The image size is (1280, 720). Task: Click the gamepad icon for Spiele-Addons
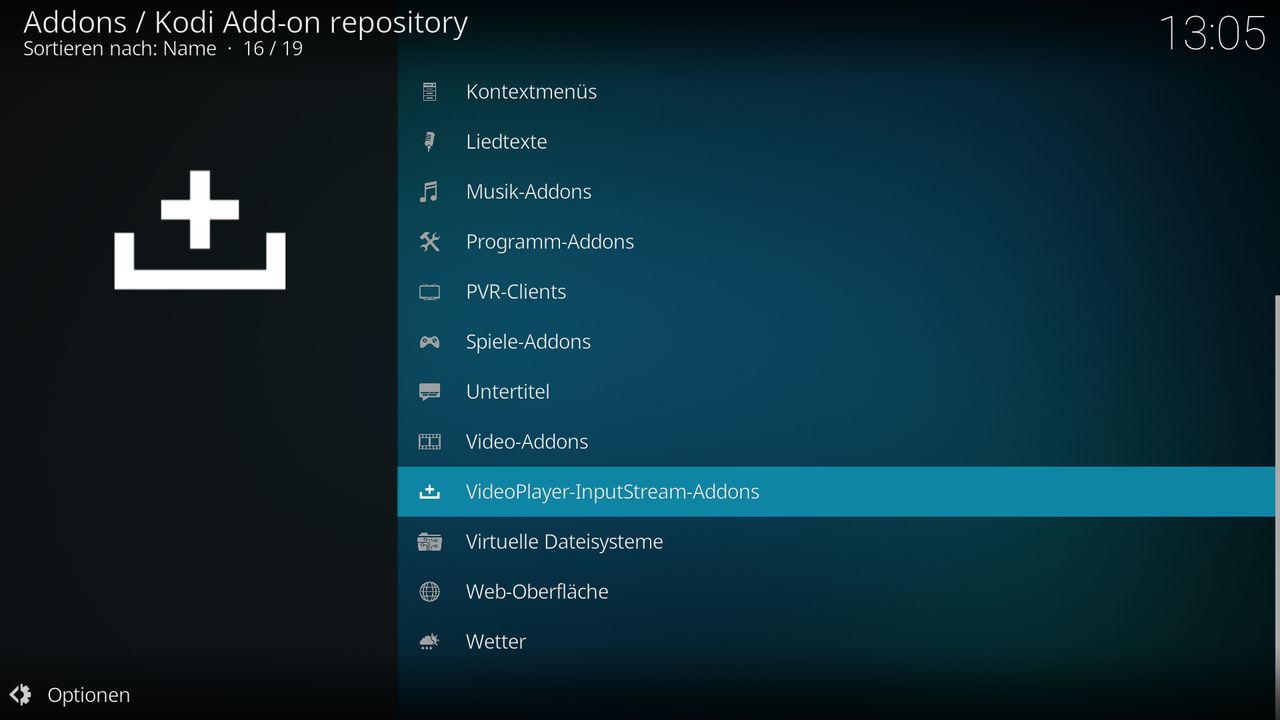click(429, 342)
